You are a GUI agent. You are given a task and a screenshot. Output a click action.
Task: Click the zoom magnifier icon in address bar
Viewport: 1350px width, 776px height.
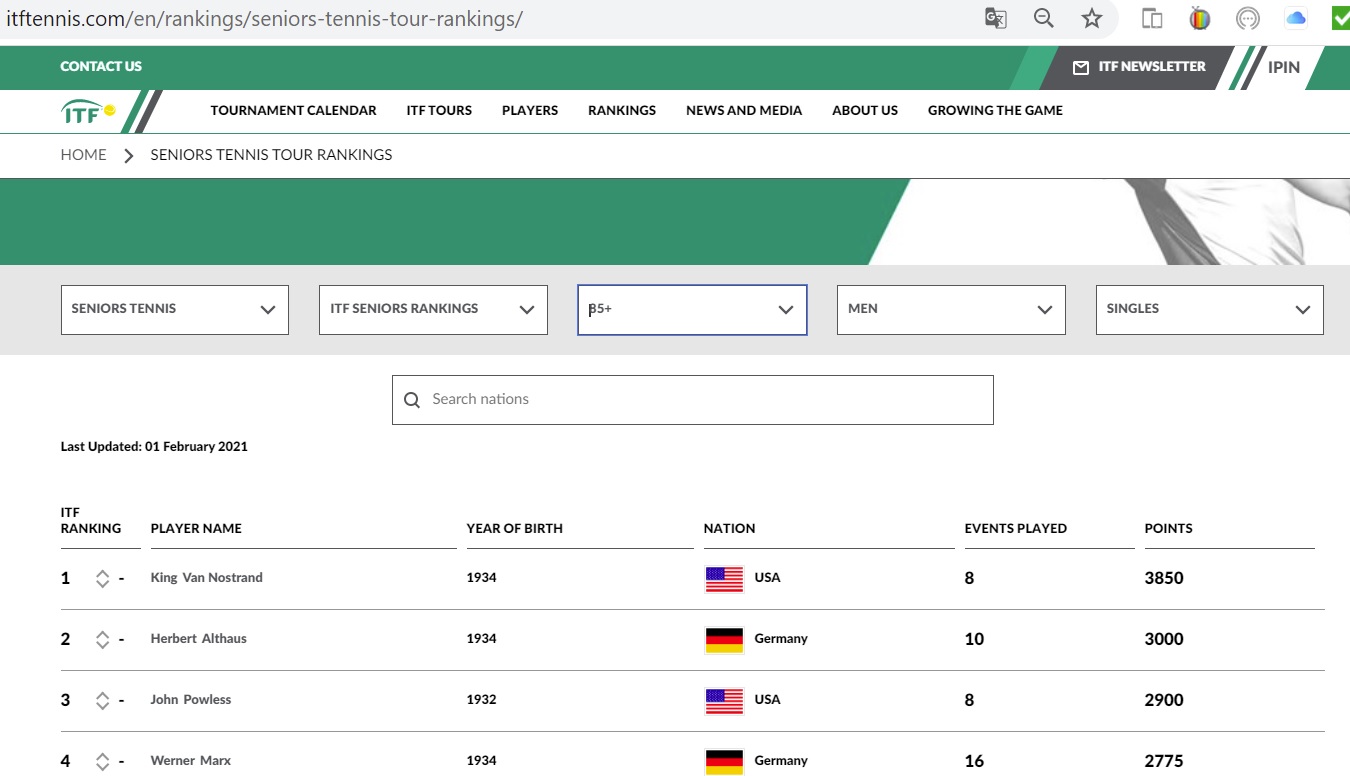1043,18
